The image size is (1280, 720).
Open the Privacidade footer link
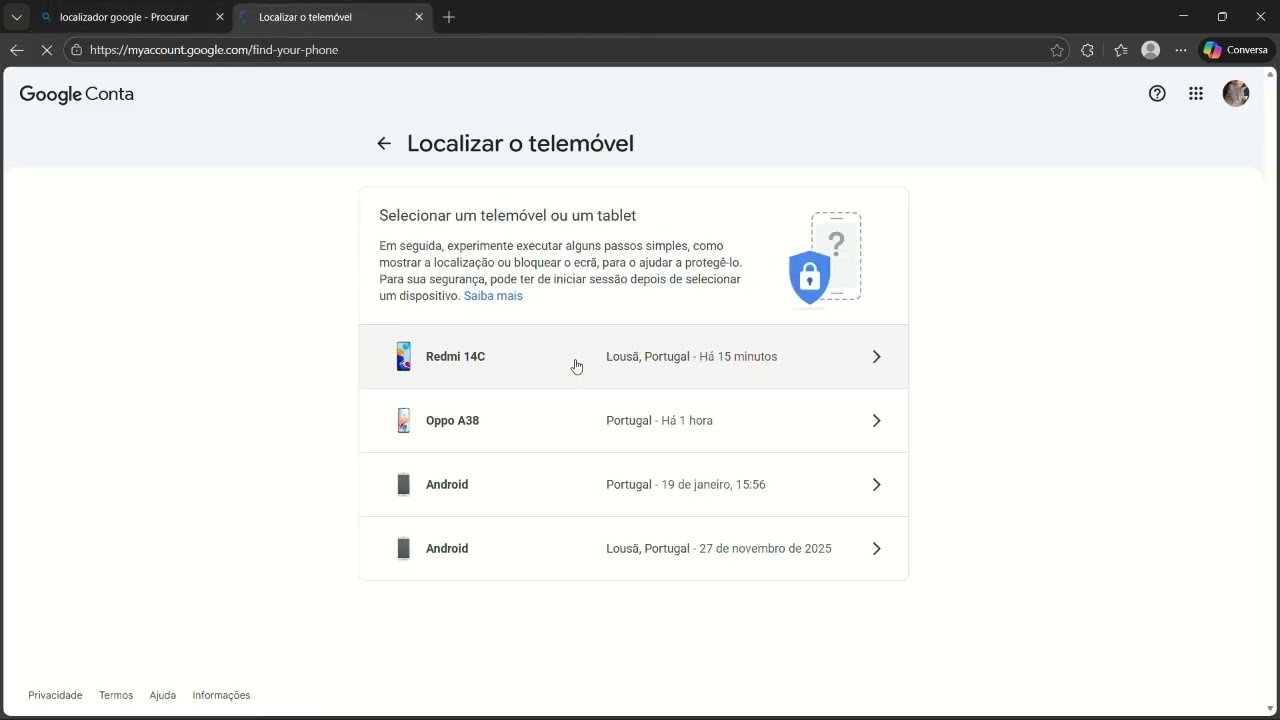coord(55,695)
